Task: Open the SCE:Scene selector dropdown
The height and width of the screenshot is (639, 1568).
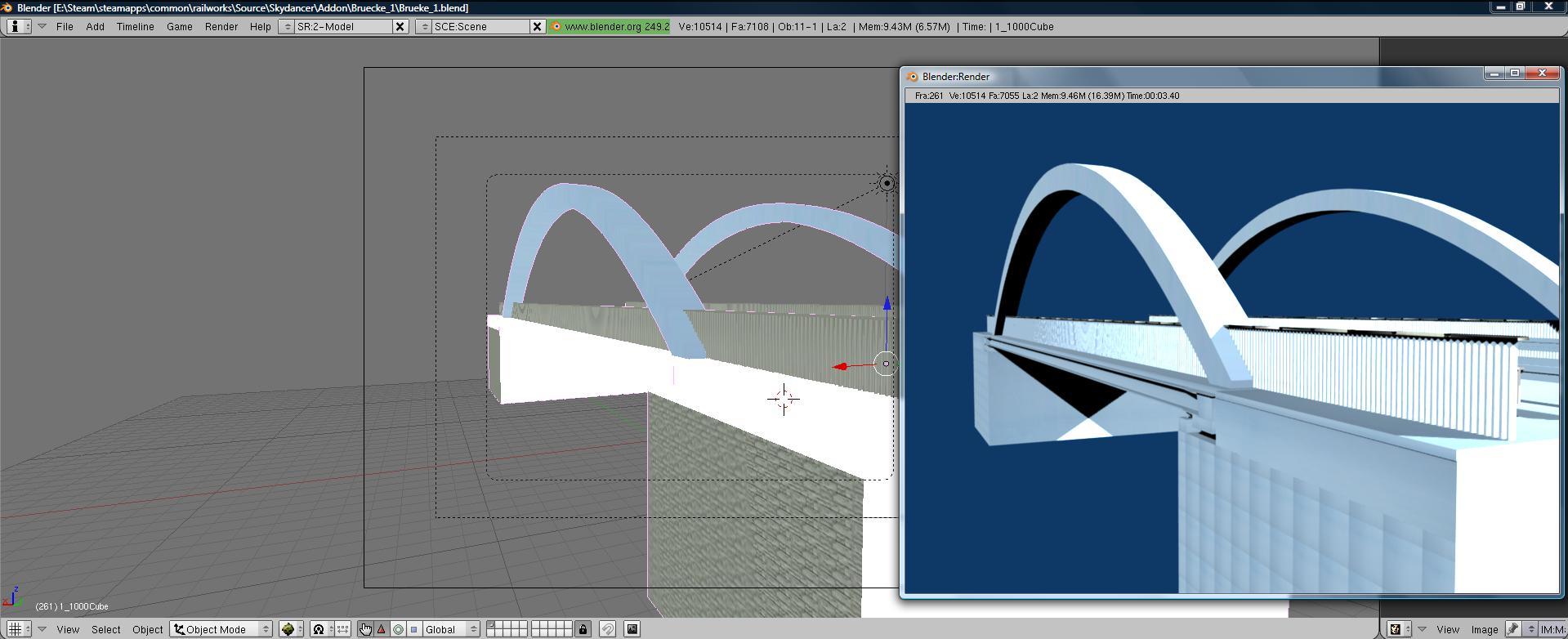Action: [x=423, y=26]
